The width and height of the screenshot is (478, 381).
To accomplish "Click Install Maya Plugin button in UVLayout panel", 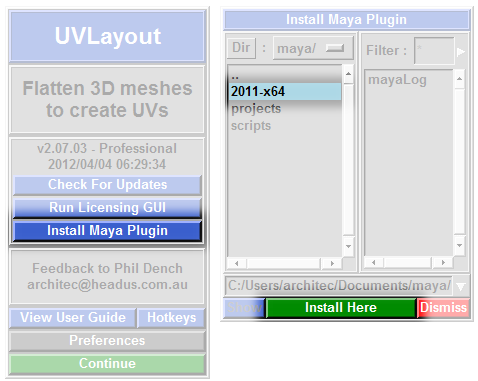I will point(107,231).
